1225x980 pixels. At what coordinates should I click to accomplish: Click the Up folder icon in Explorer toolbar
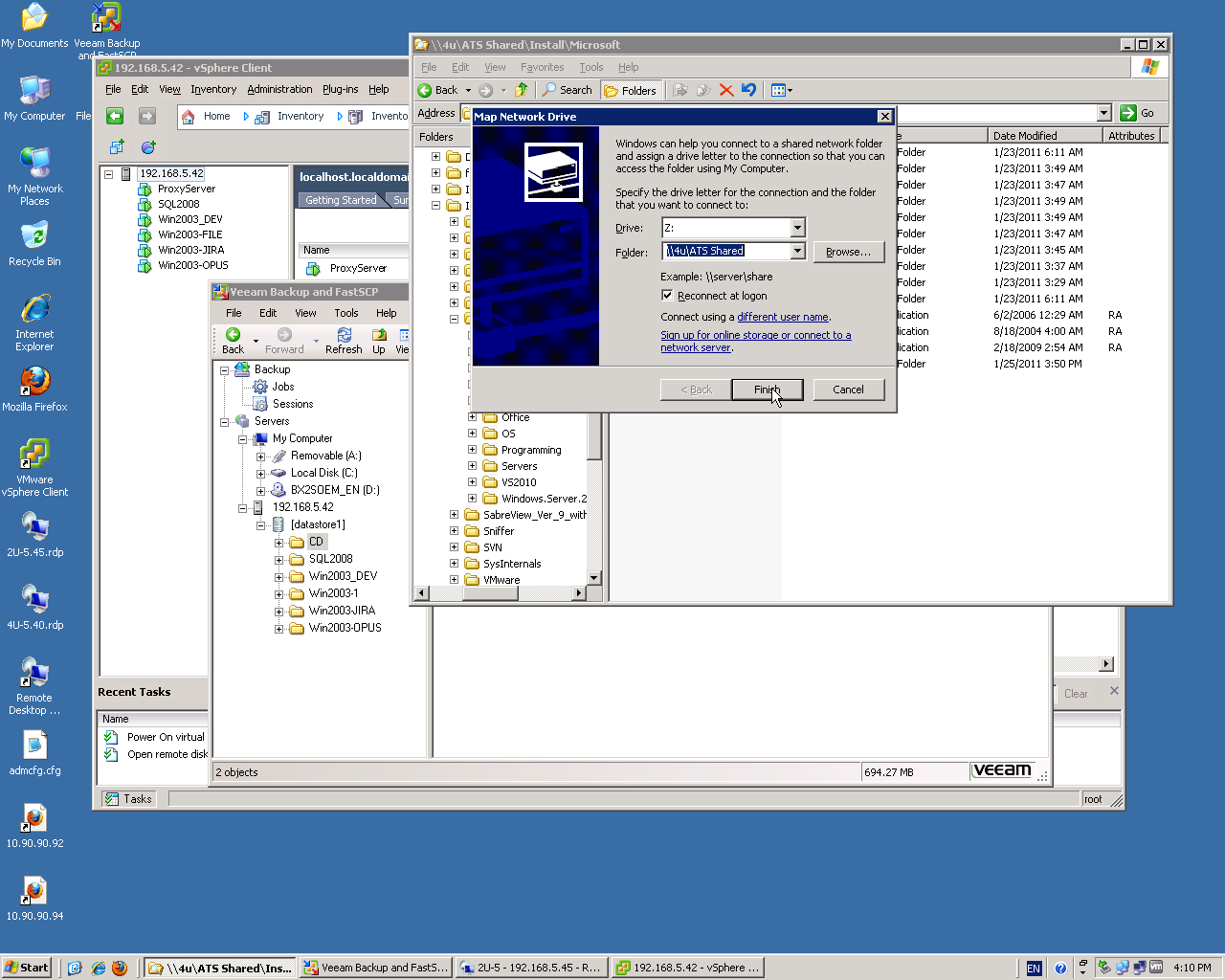click(x=521, y=90)
